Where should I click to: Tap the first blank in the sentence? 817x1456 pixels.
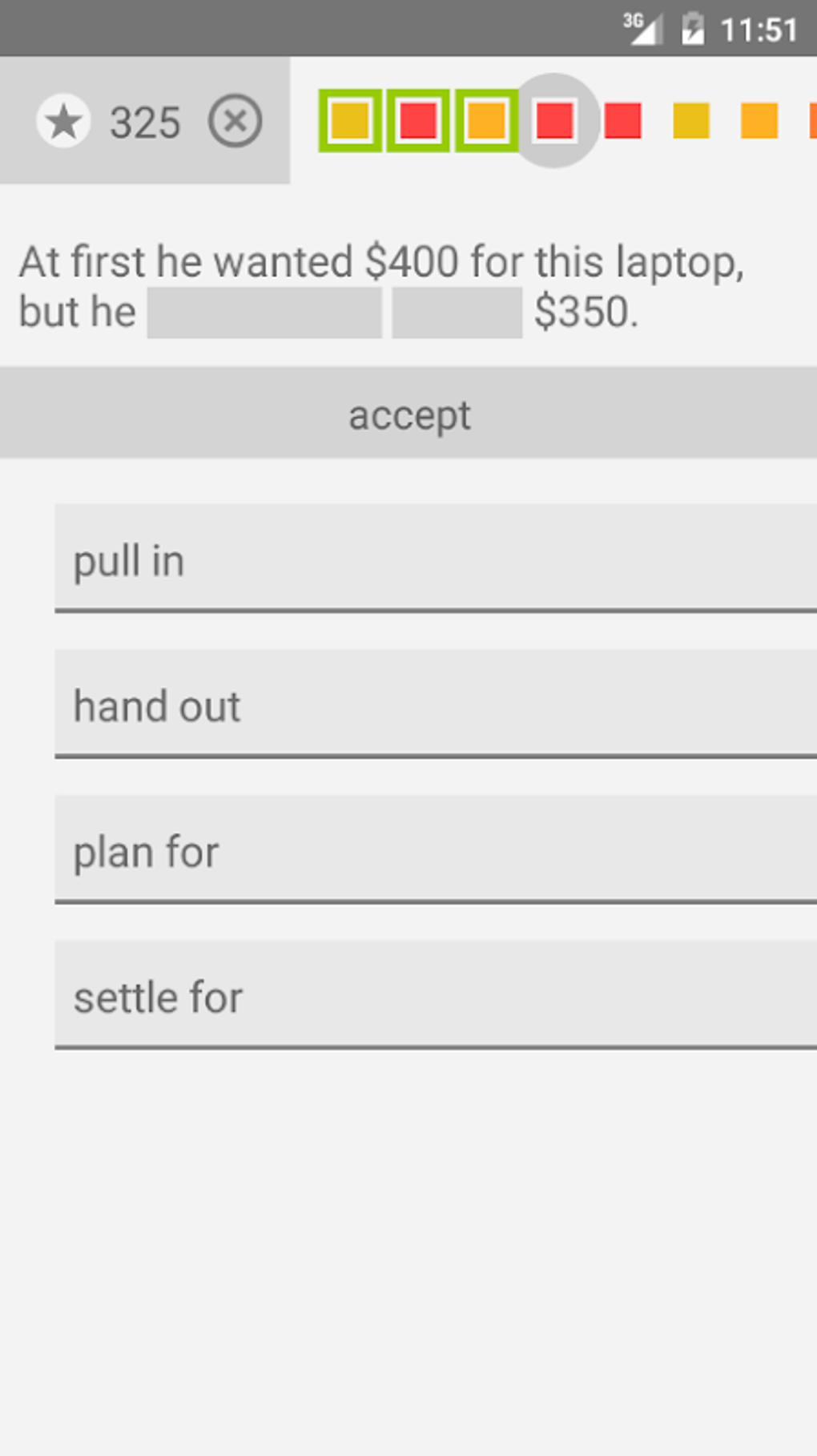(x=264, y=313)
